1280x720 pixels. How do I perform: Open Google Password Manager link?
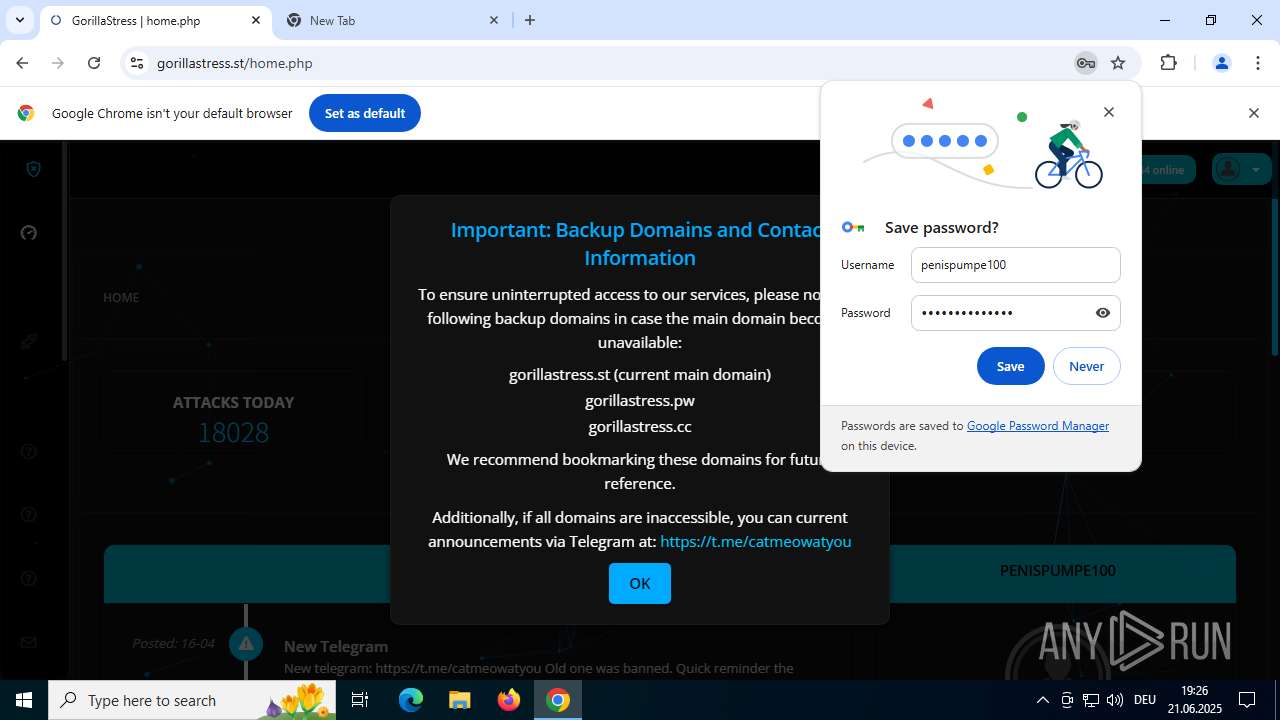[x=1037, y=426]
